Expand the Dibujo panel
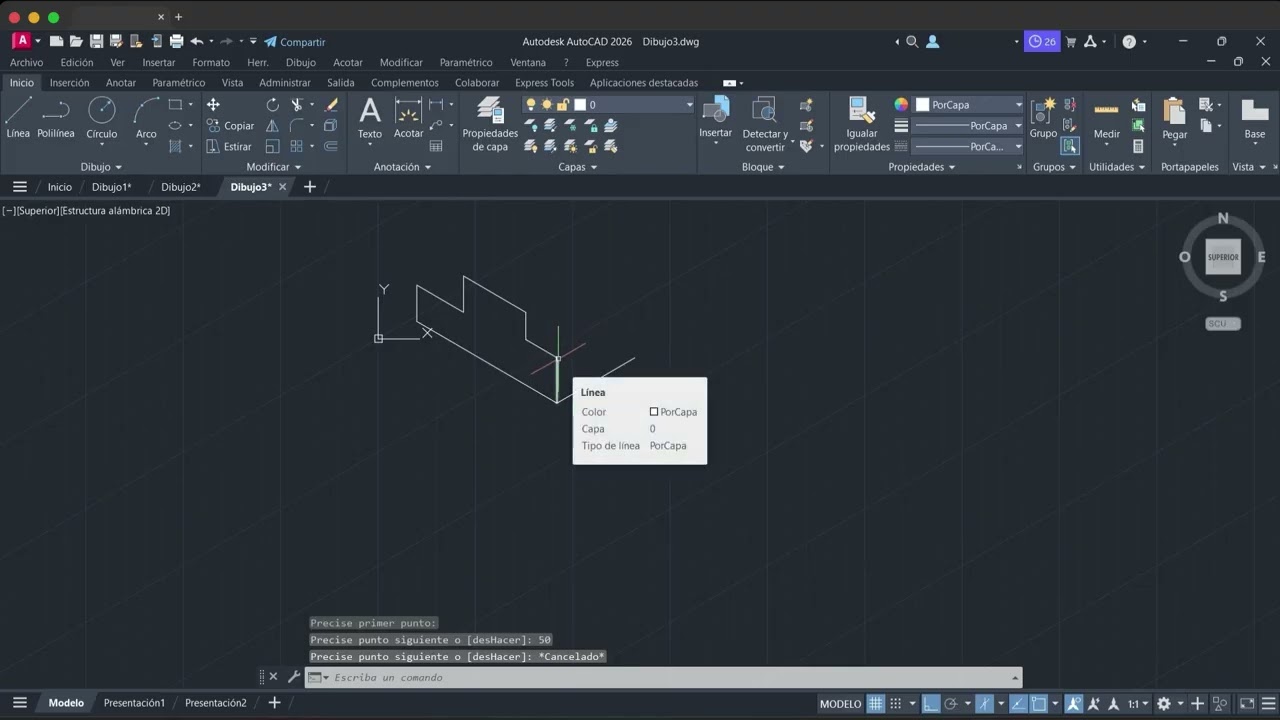This screenshot has height=720, width=1280. click(x=101, y=167)
